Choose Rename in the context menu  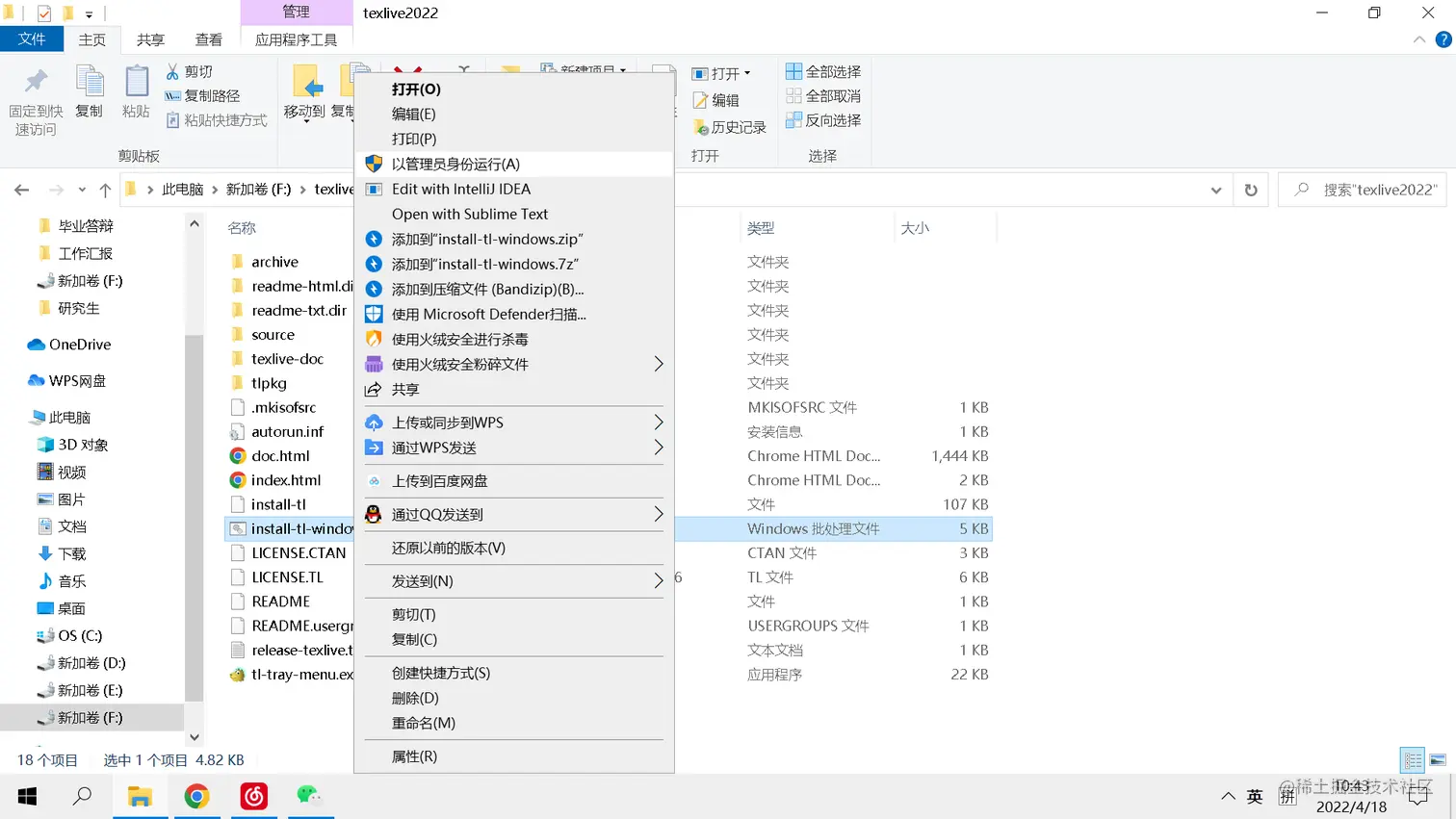click(514, 723)
